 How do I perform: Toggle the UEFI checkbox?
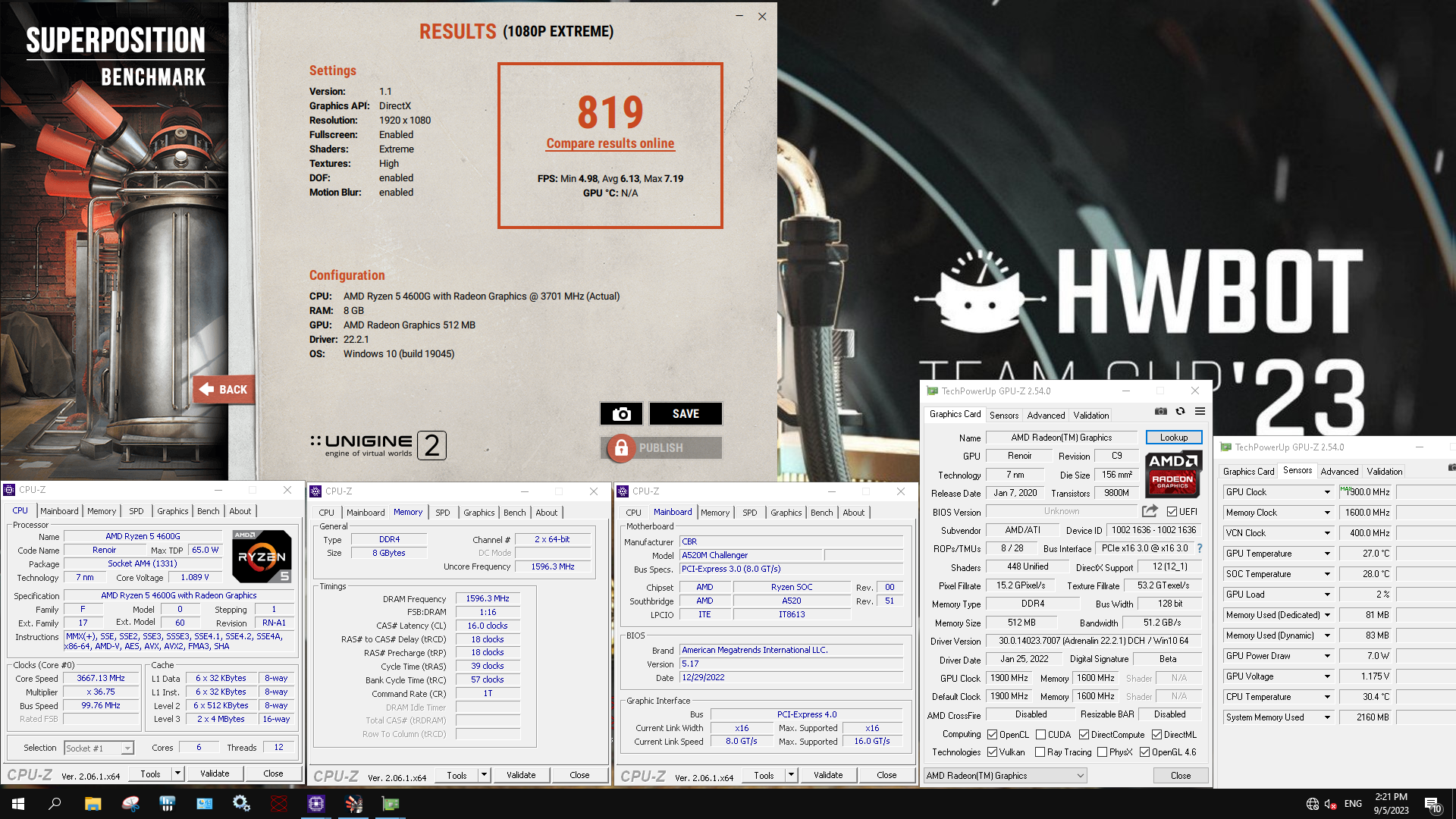tap(1172, 512)
